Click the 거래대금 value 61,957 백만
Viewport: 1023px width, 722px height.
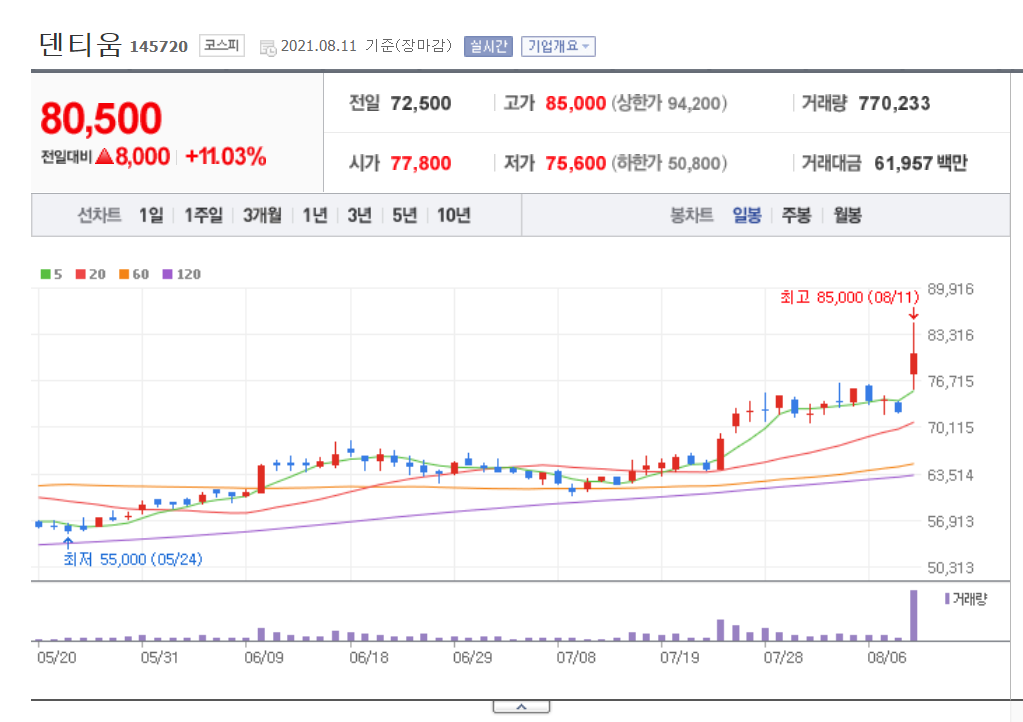coord(921,163)
